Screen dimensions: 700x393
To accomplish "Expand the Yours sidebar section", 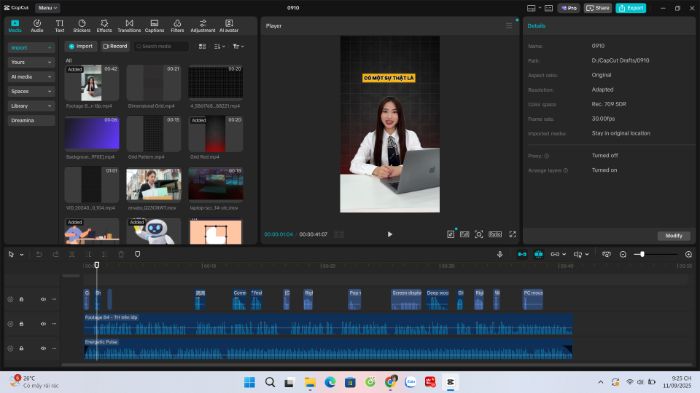I will pyautogui.click(x=31, y=62).
